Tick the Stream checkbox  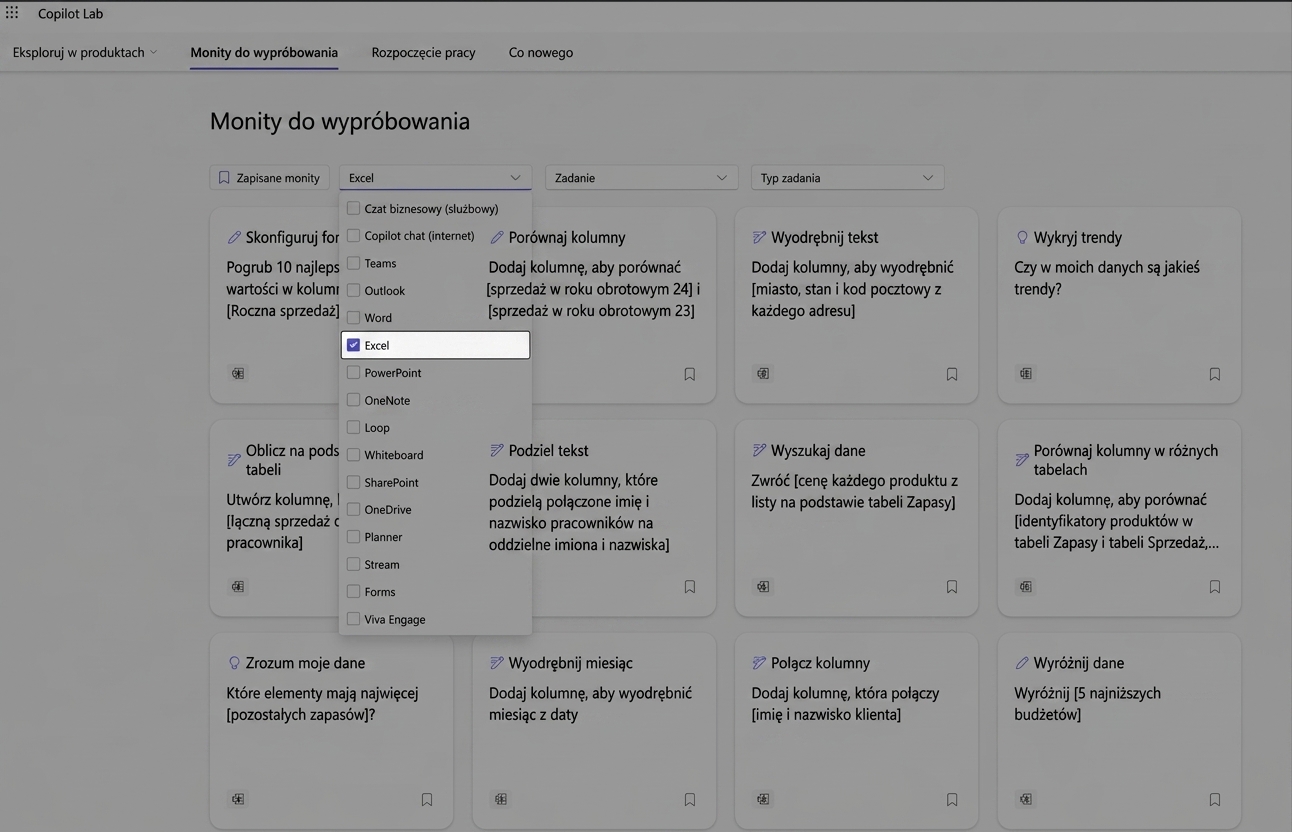point(353,564)
